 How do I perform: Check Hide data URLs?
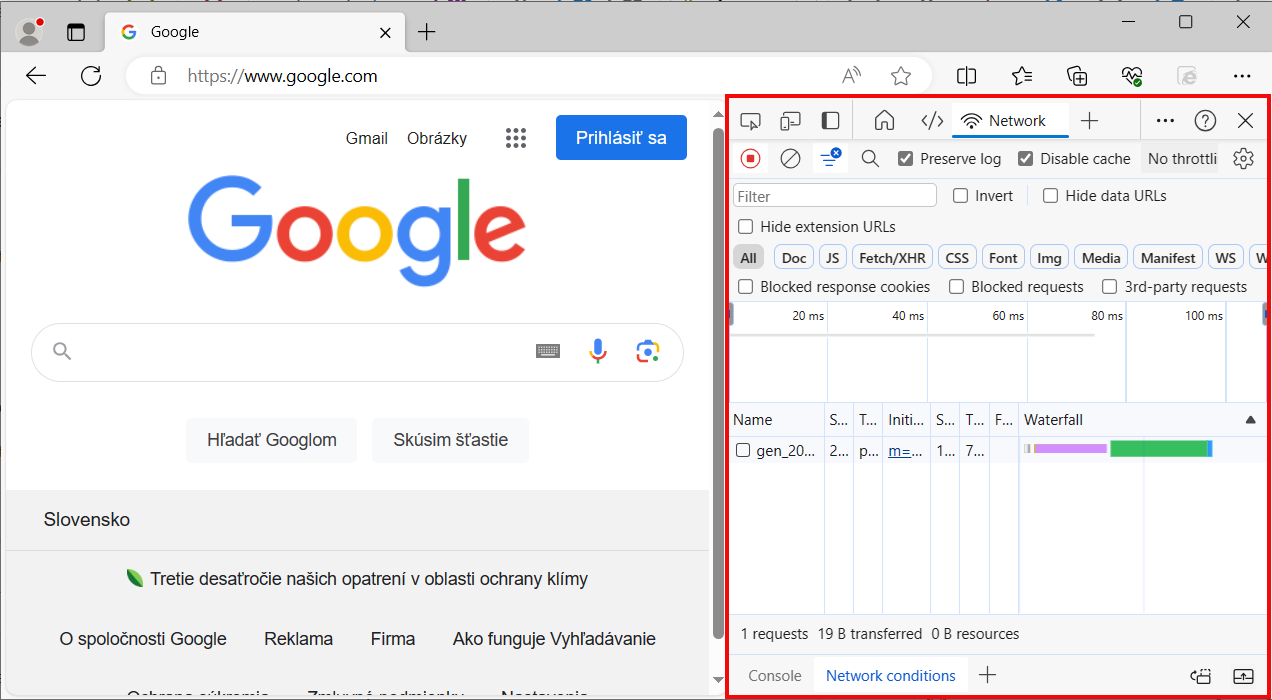(1050, 196)
